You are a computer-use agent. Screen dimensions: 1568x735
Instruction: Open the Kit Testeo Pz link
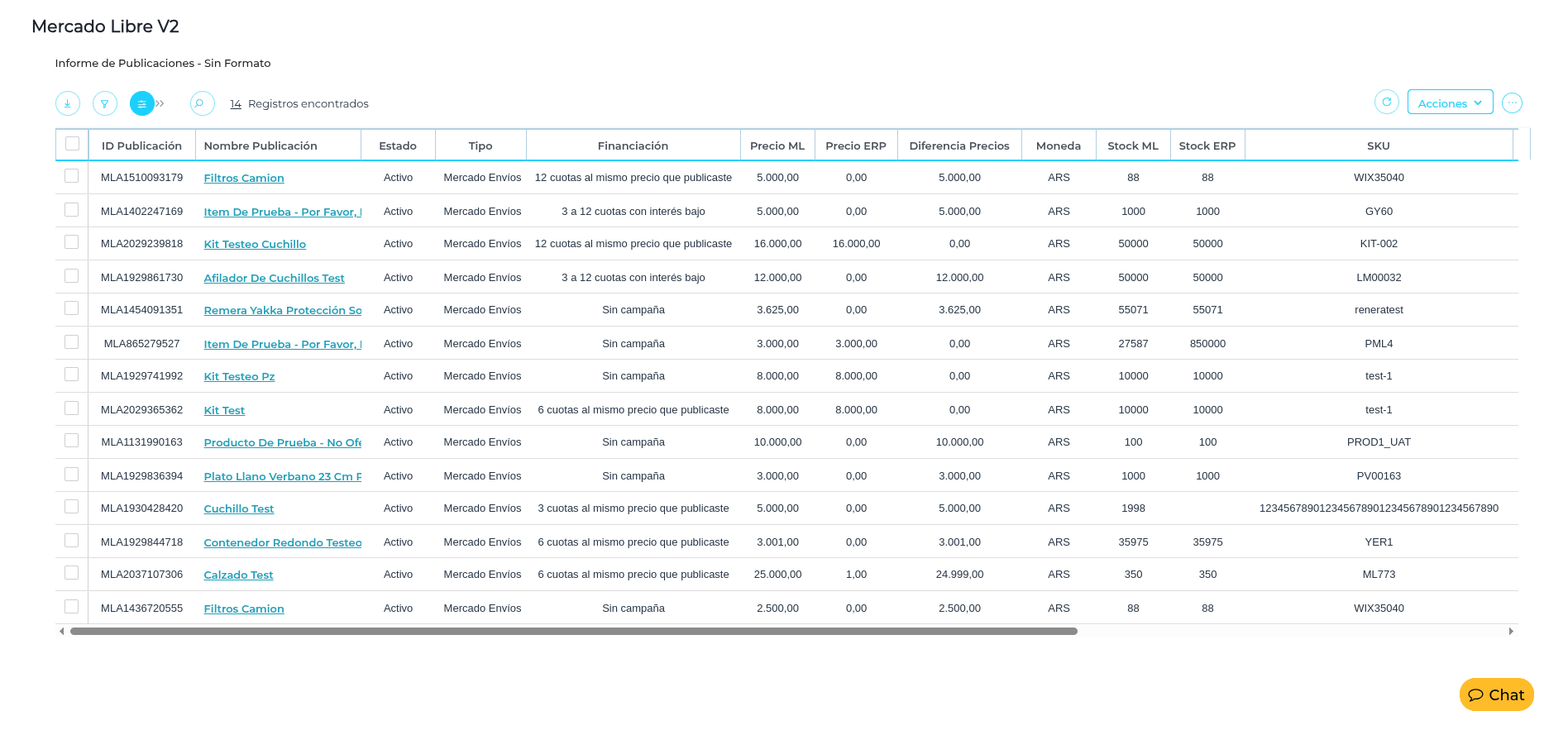pos(240,376)
